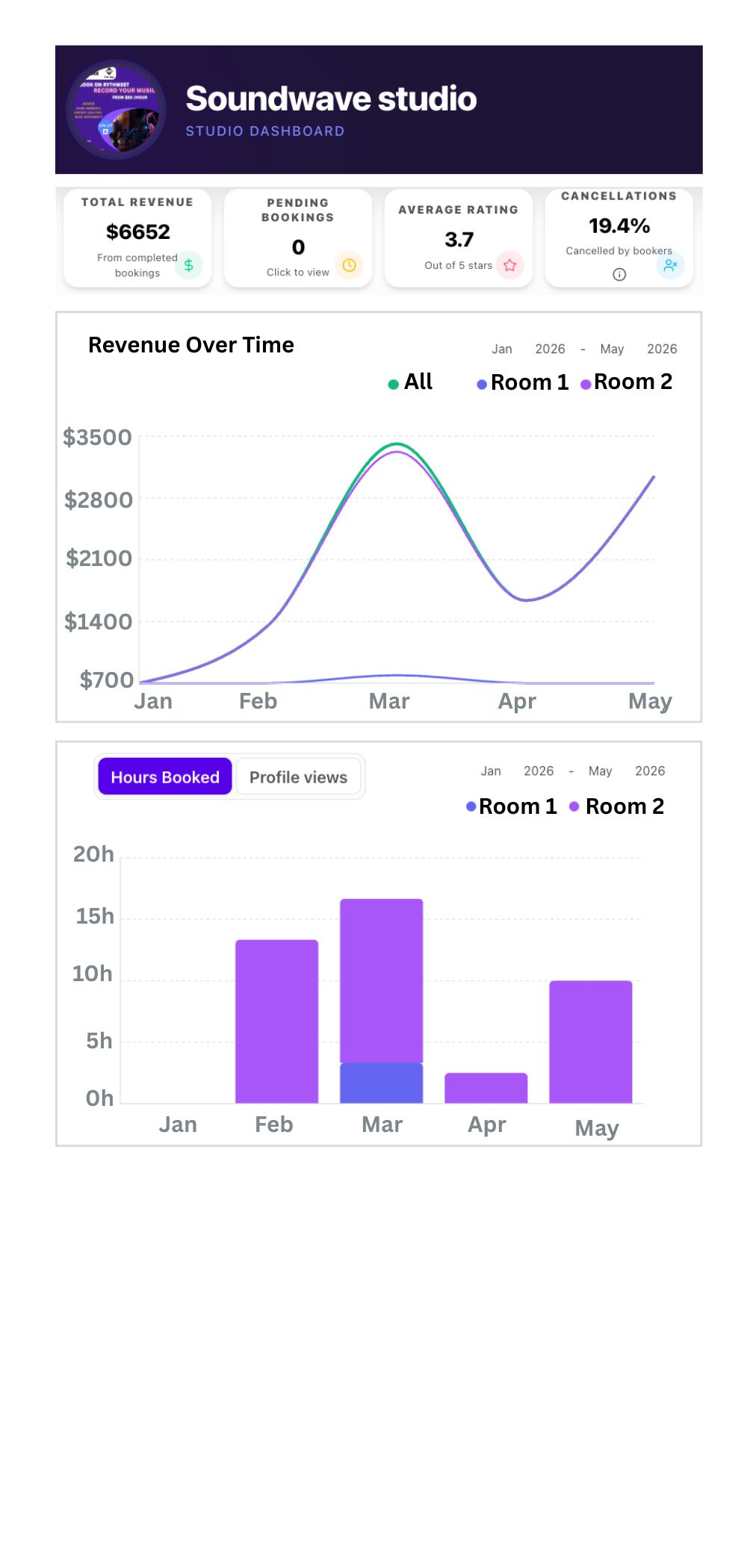The width and height of the screenshot is (747, 1568).
Task: Click the March stacked bar in hours chart
Action: point(382,1001)
